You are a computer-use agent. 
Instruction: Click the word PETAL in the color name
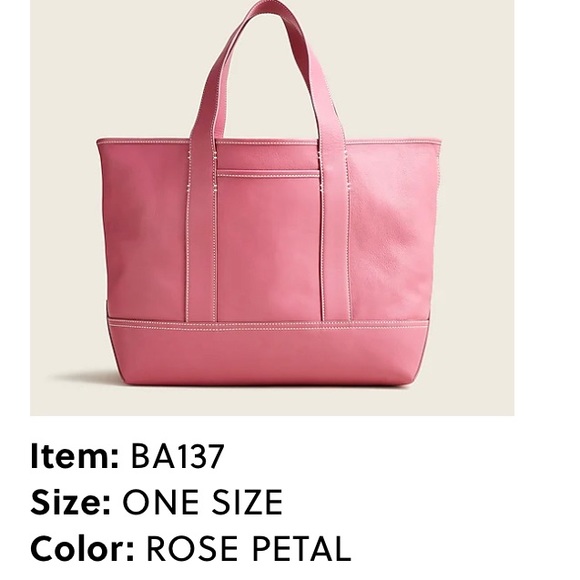click(x=301, y=548)
